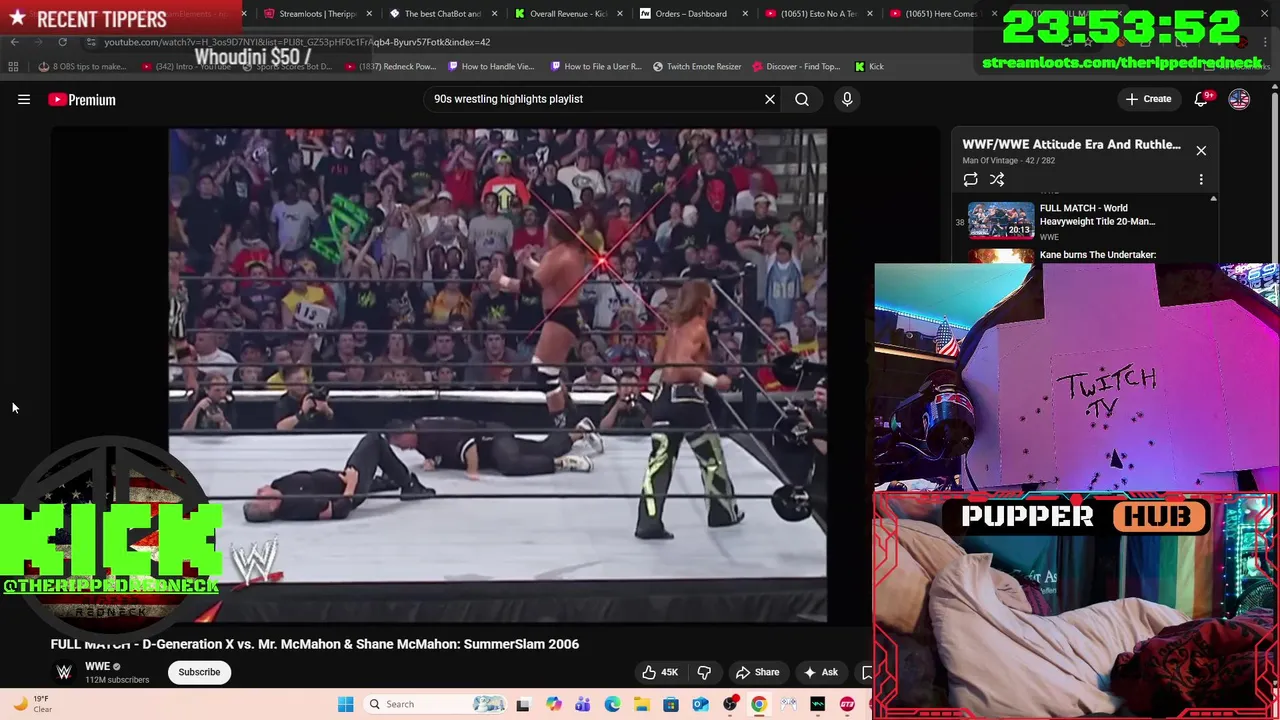Open File Explorer taskbar icon
The image size is (1280, 720).
641,704
